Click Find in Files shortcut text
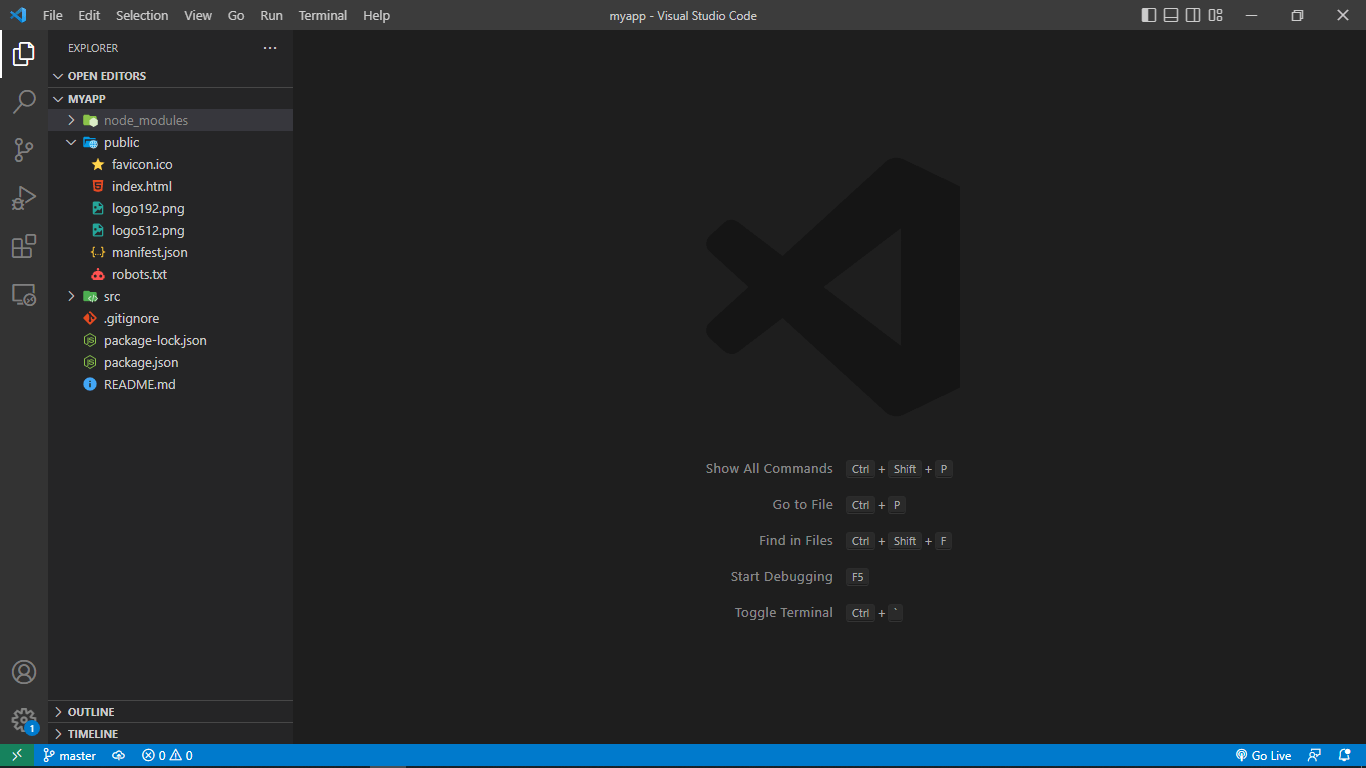The image size is (1366, 768). click(x=796, y=541)
